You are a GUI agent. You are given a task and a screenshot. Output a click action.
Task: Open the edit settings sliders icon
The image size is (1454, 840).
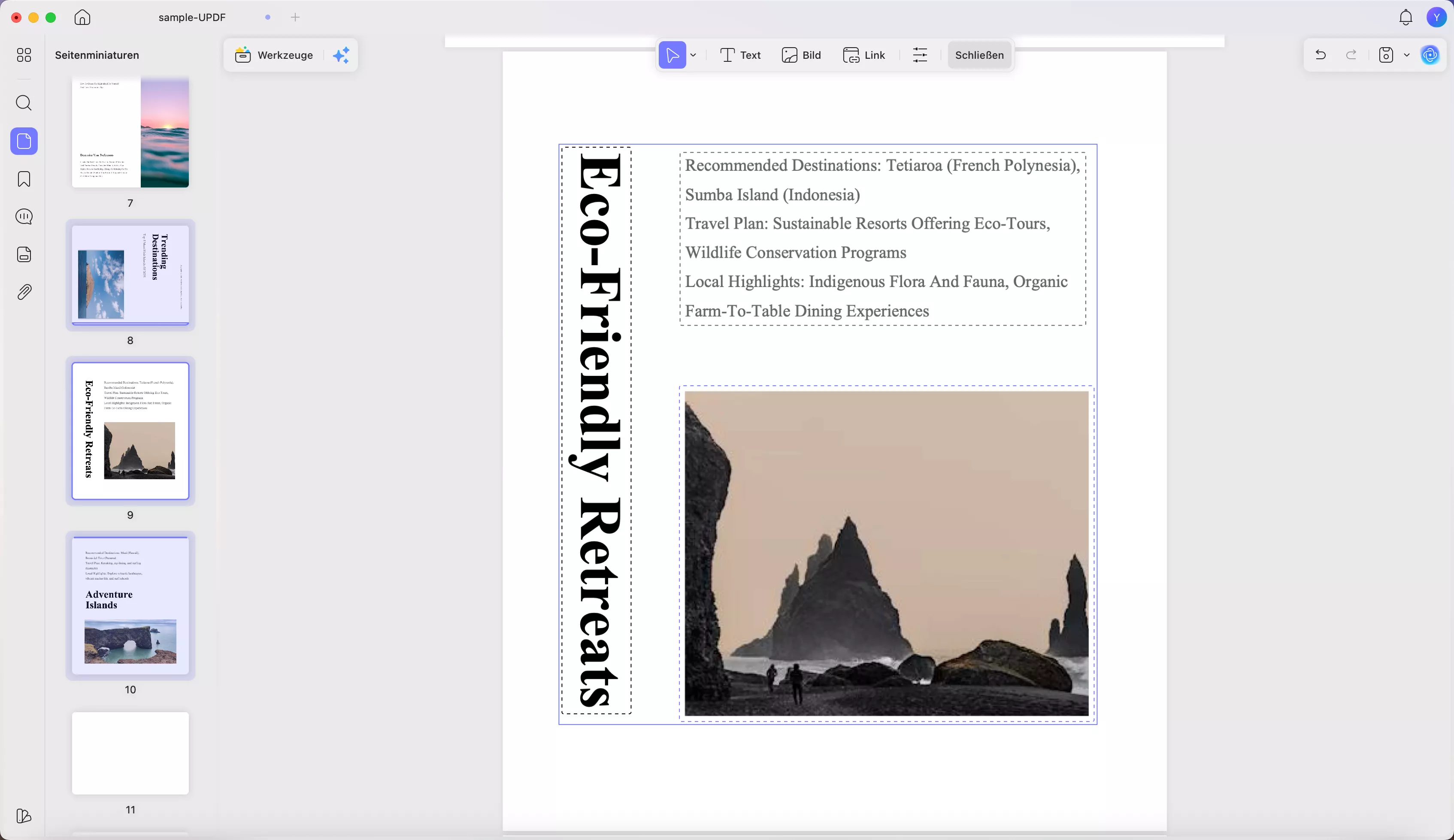pyautogui.click(x=920, y=55)
